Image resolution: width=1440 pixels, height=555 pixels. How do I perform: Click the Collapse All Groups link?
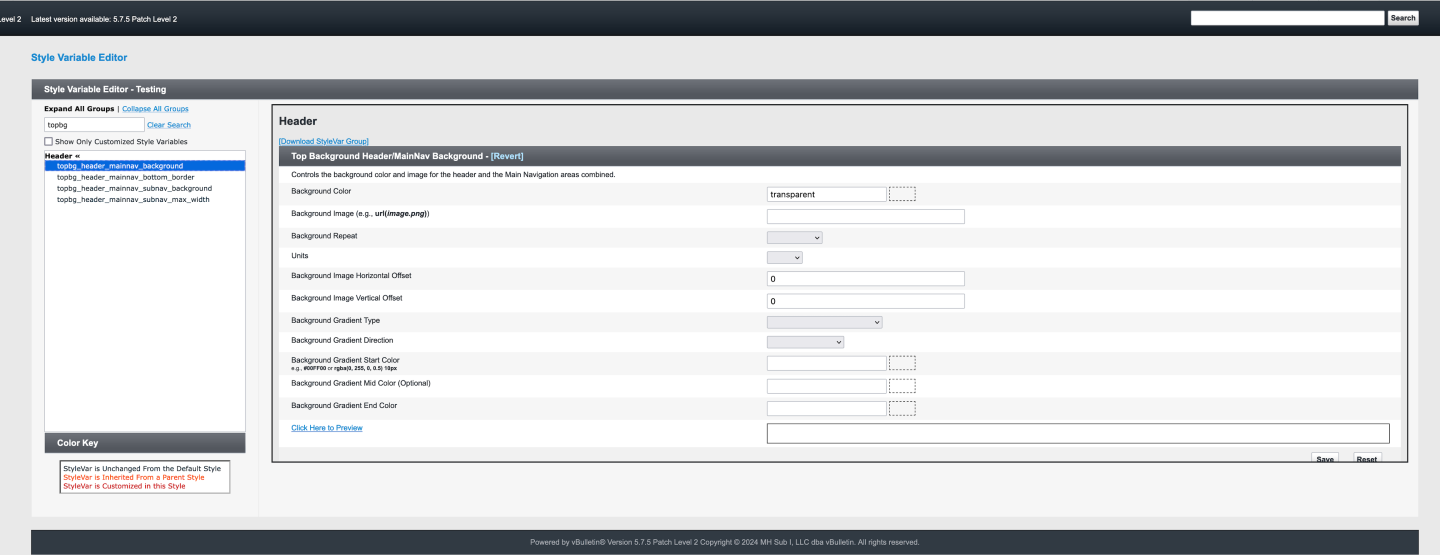155,108
